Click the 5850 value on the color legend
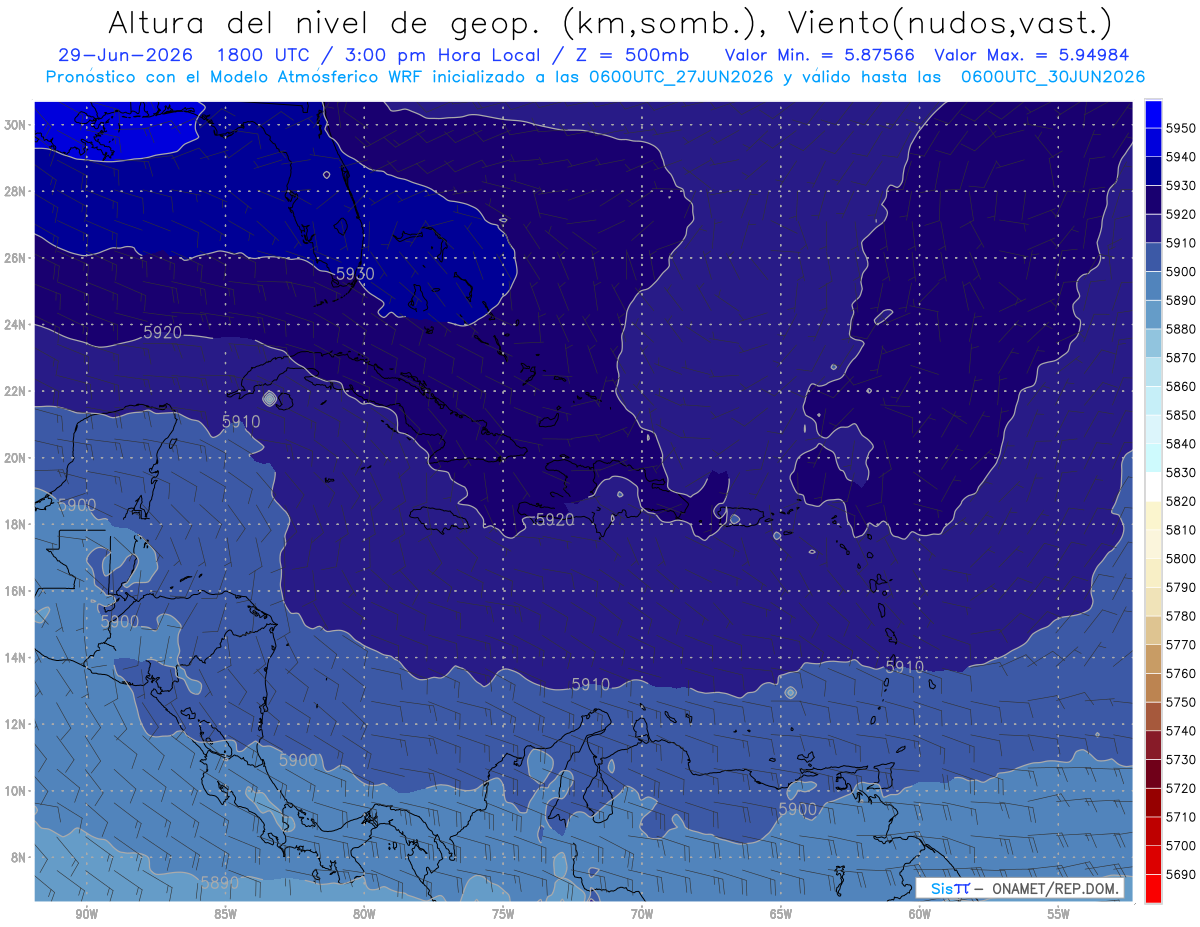The width and height of the screenshot is (1200, 927). (x=1181, y=415)
